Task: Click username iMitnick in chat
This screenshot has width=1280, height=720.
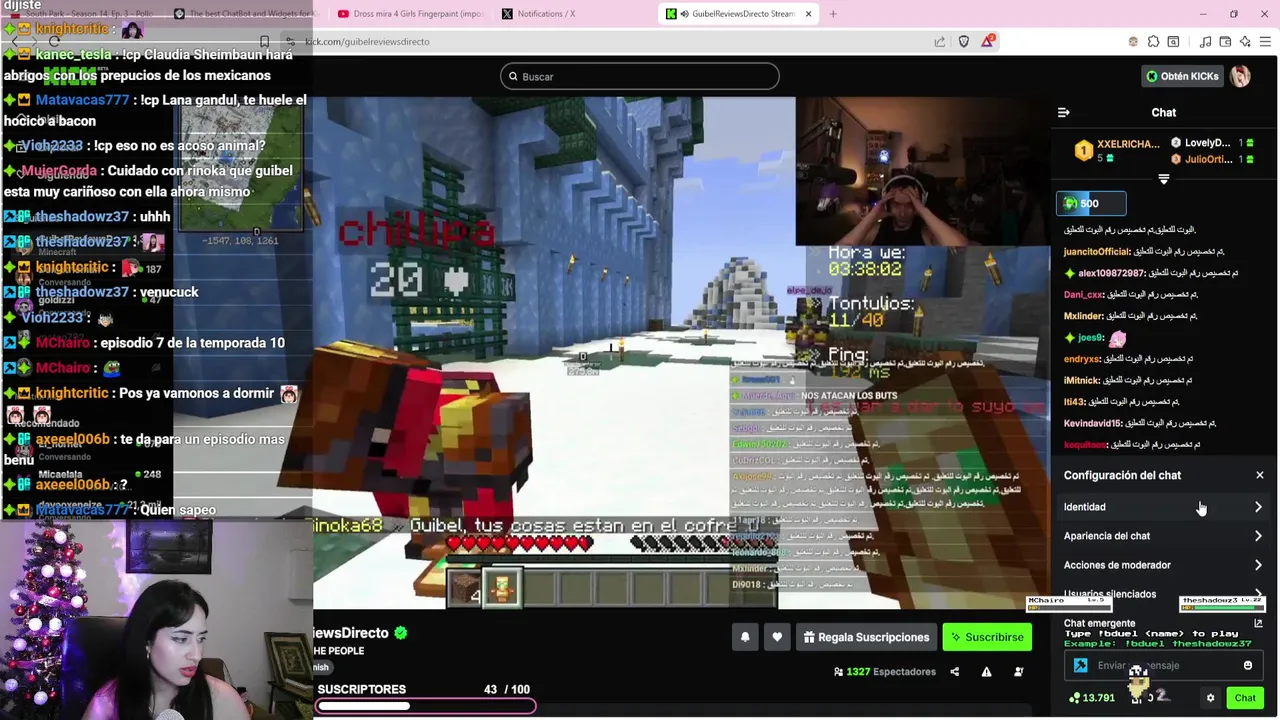Action: click(x=1081, y=381)
